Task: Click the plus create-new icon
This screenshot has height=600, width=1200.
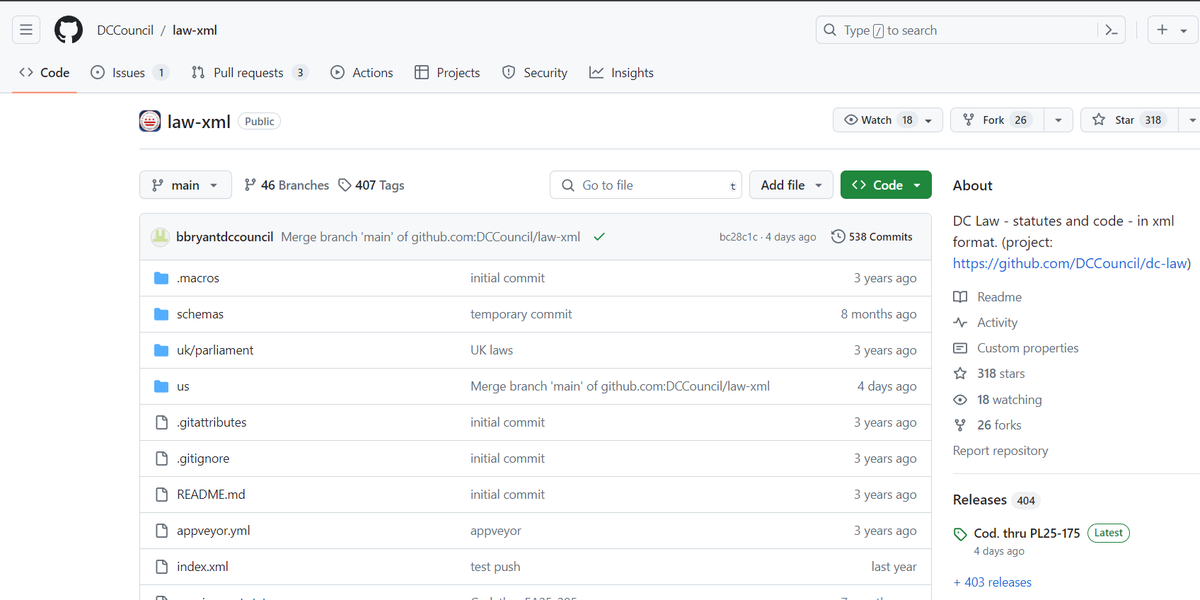Action: [1162, 30]
